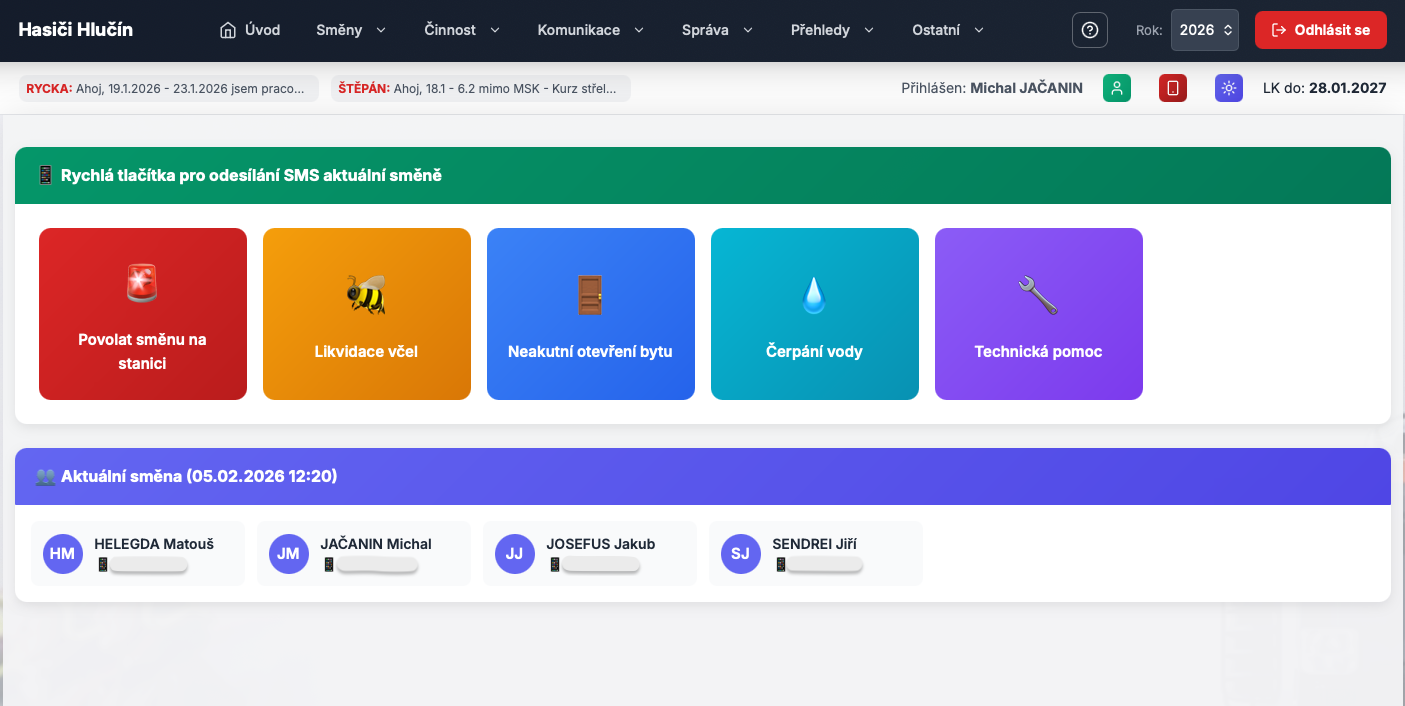Click the red mobile phone icon

click(x=1173, y=88)
